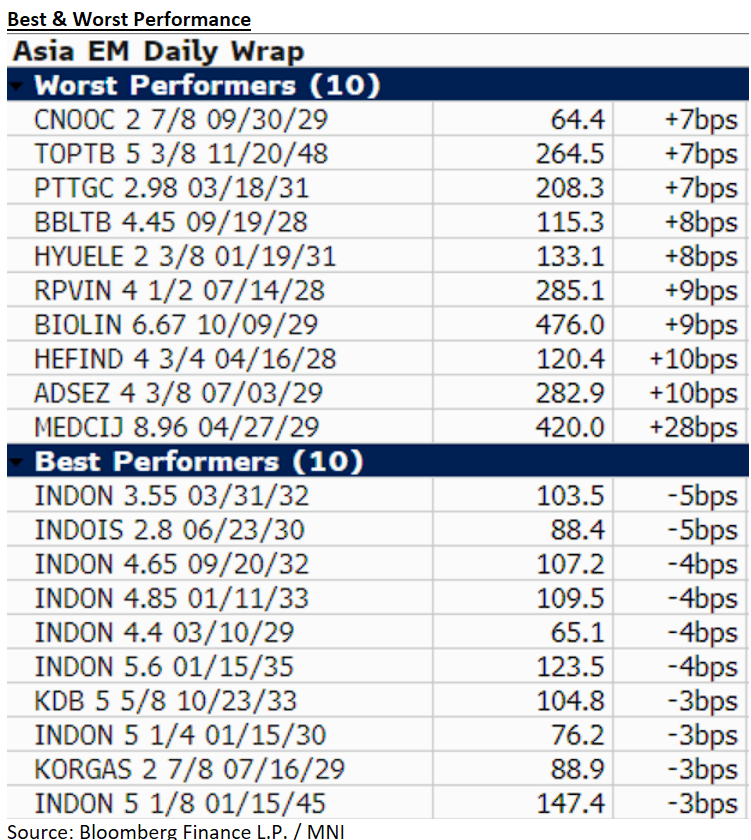Select the TOPTB 5 3/8 11/20/48 row
The width and height of the screenshot is (751, 840).
(x=181, y=154)
